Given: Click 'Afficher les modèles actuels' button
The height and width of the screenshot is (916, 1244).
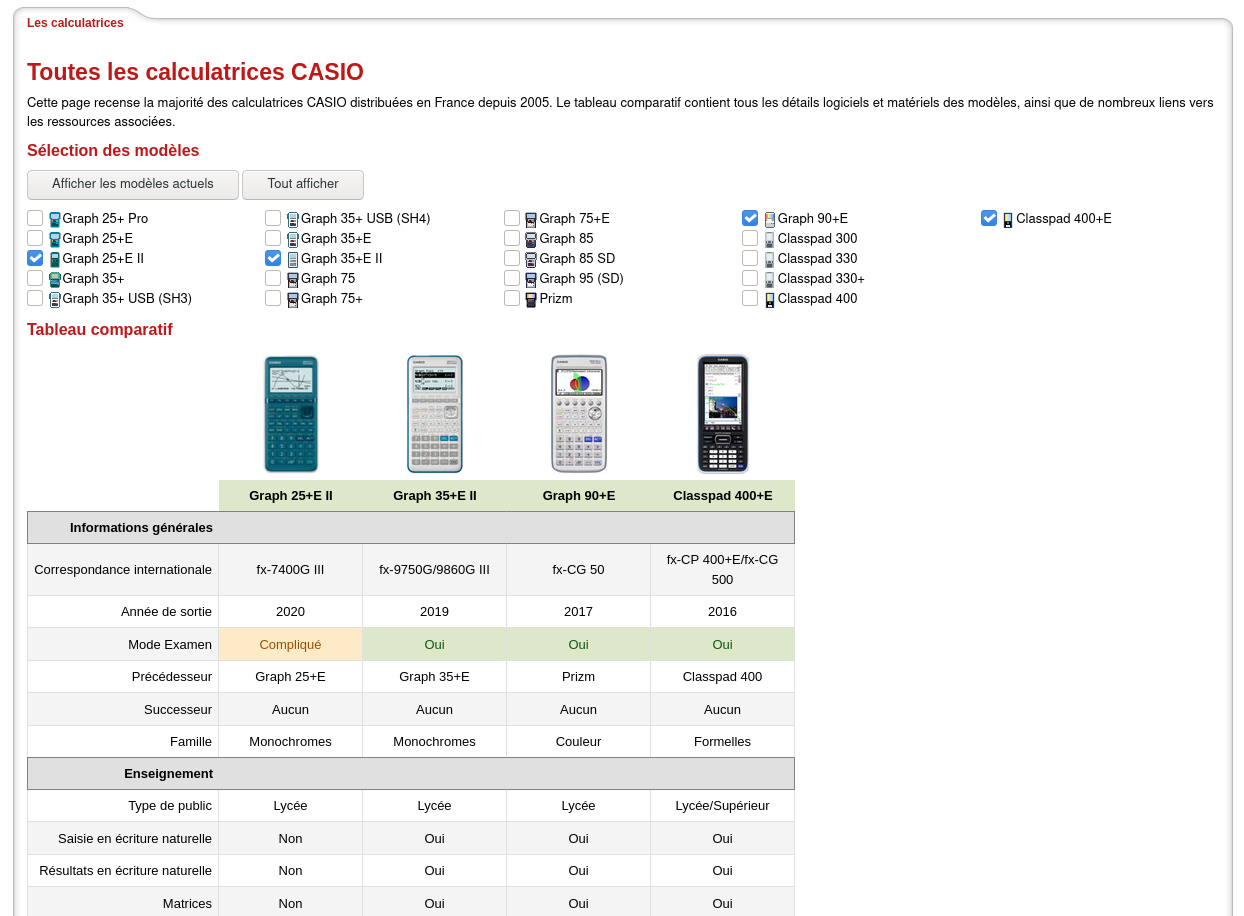Looking at the screenshot, I should click(133, 184).
